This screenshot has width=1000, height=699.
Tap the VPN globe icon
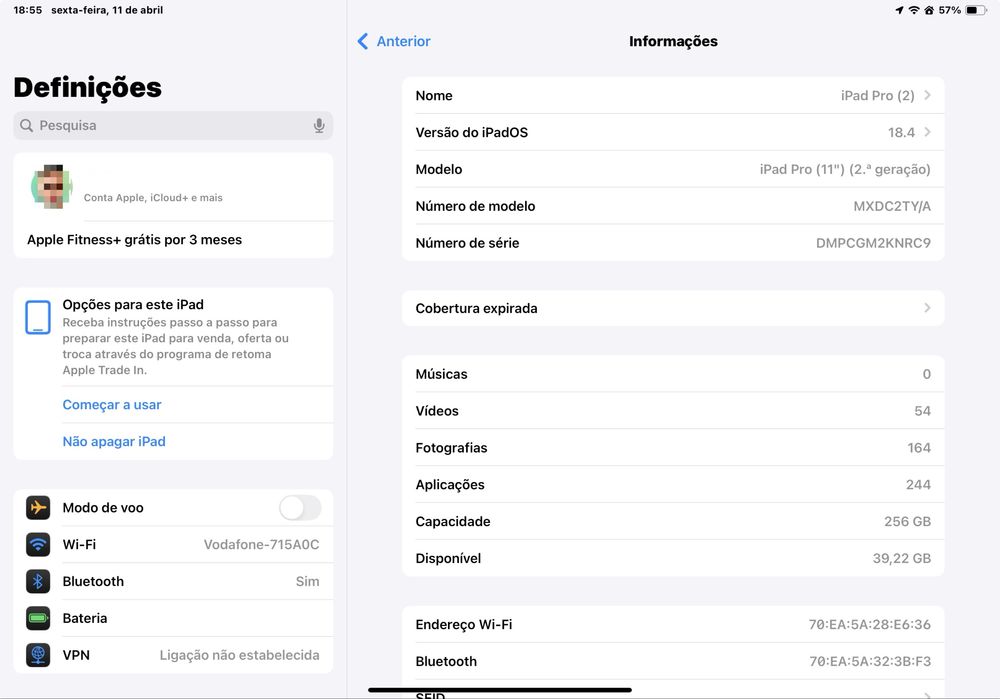coord(38,655)
